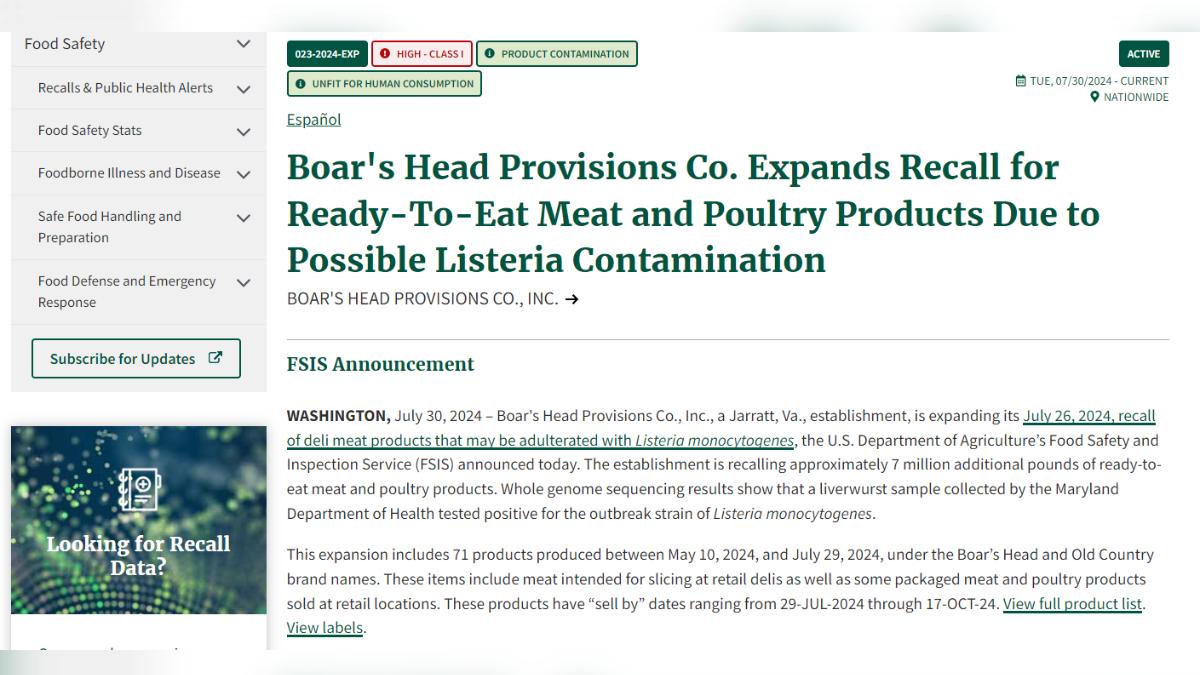The width and height of the screenshot is (1200, 675).
Task: Open the View full product list link
Action: 1072,604
